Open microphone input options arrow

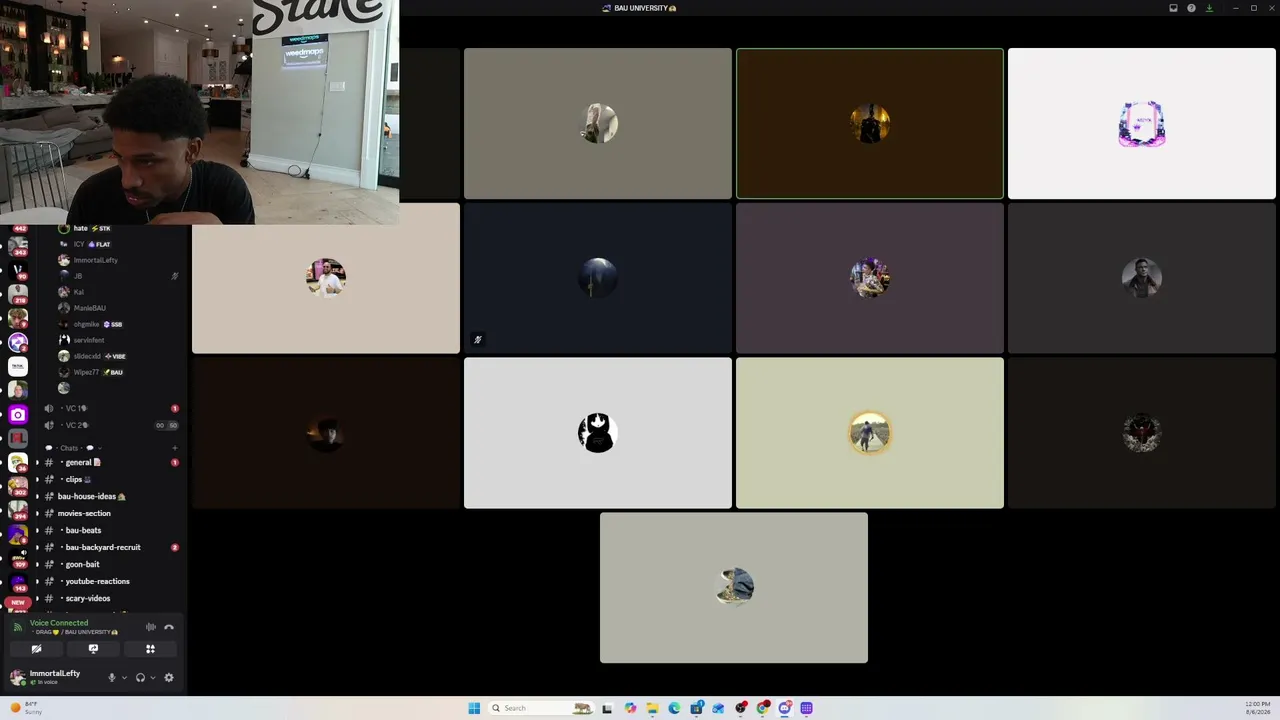[x=124, y=677]
